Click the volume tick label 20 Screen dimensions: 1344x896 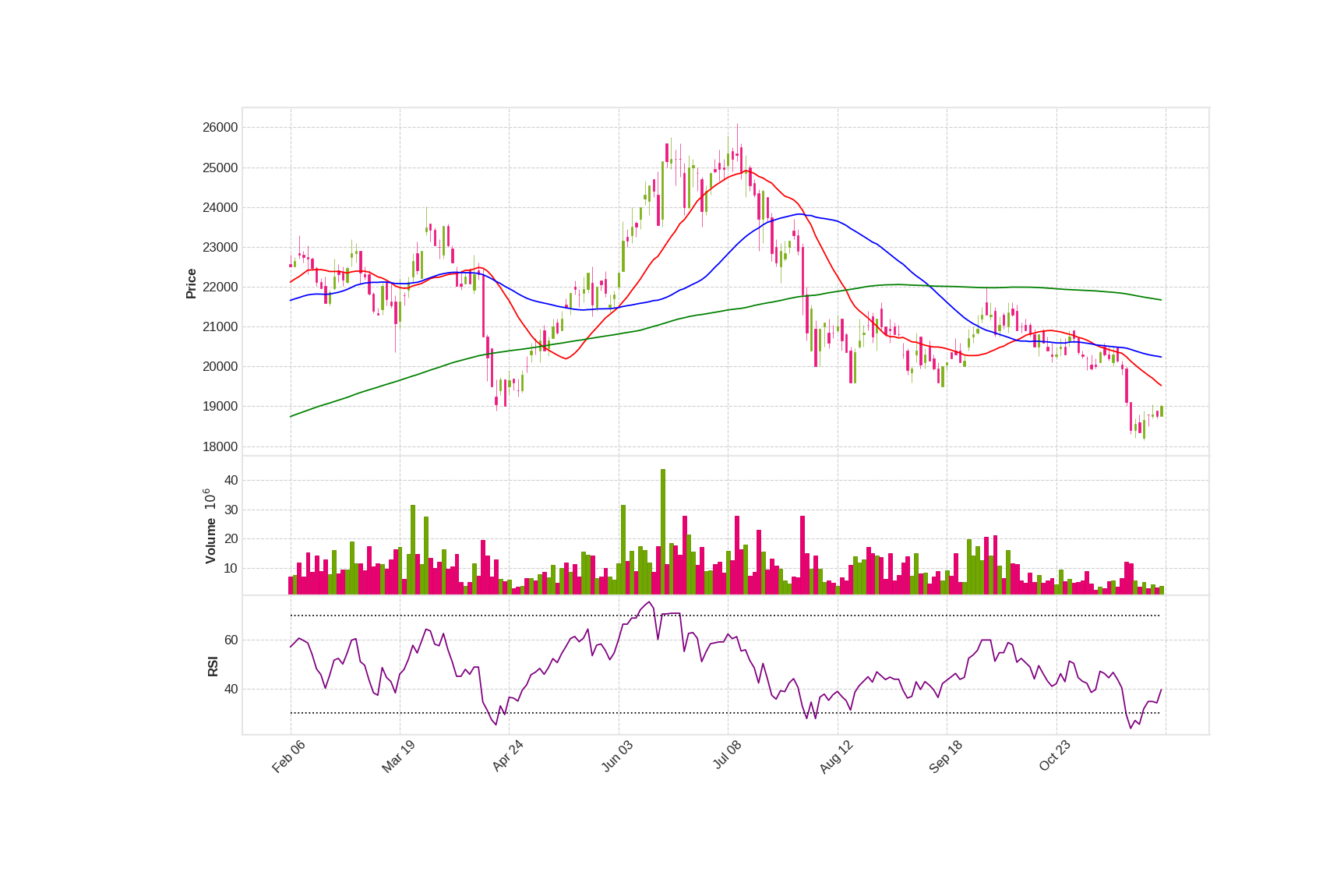(x=231, y=538)
